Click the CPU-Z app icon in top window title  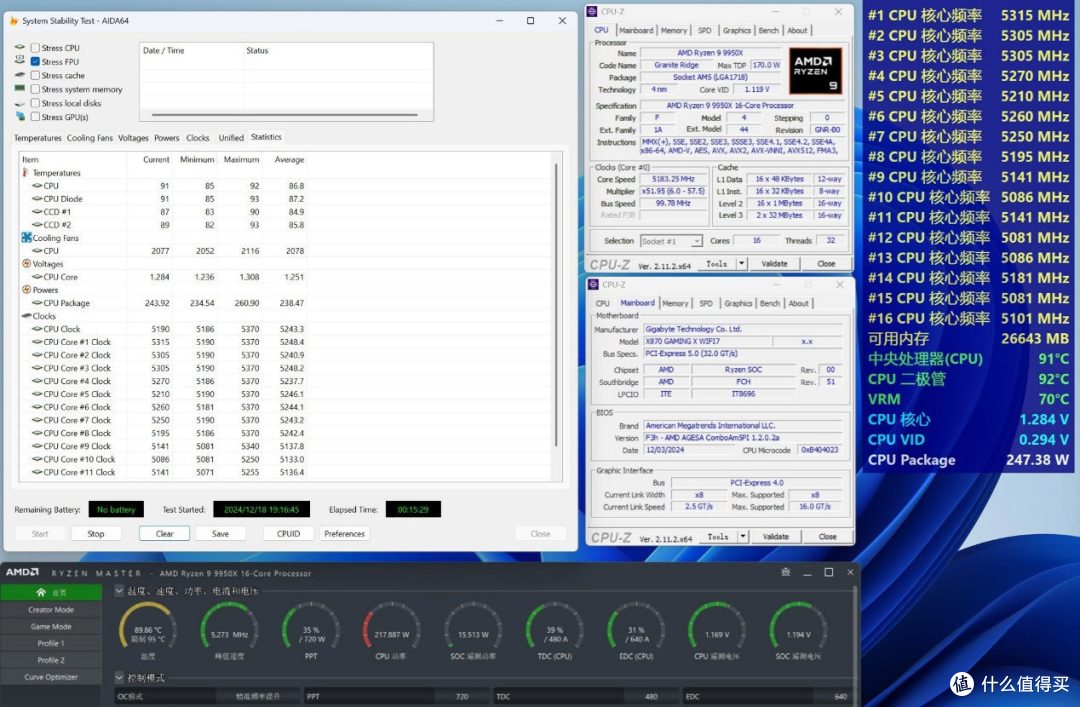pos(592,12)
